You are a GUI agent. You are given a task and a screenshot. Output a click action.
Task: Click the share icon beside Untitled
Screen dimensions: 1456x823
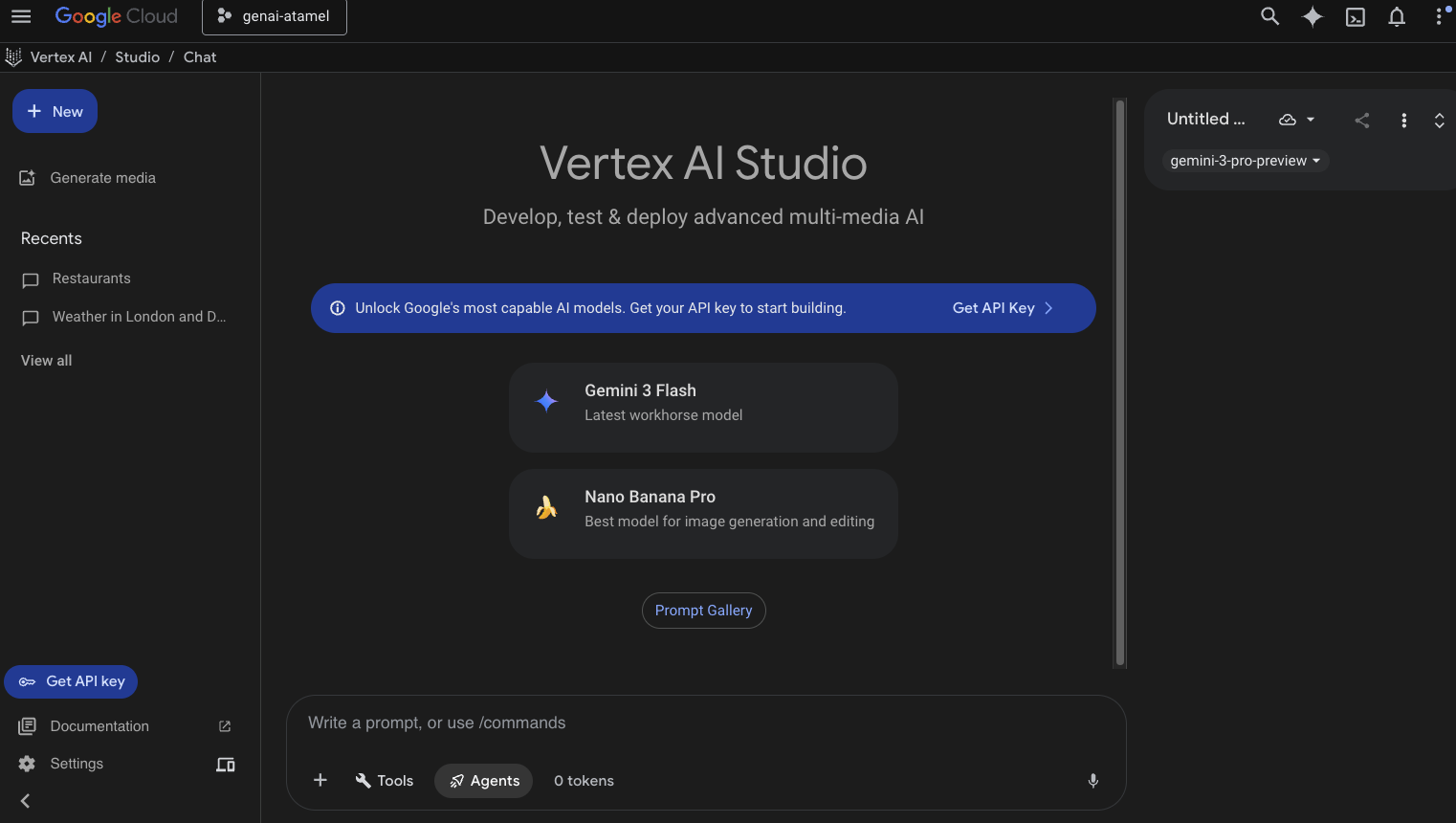click(x=1362, y=120)
